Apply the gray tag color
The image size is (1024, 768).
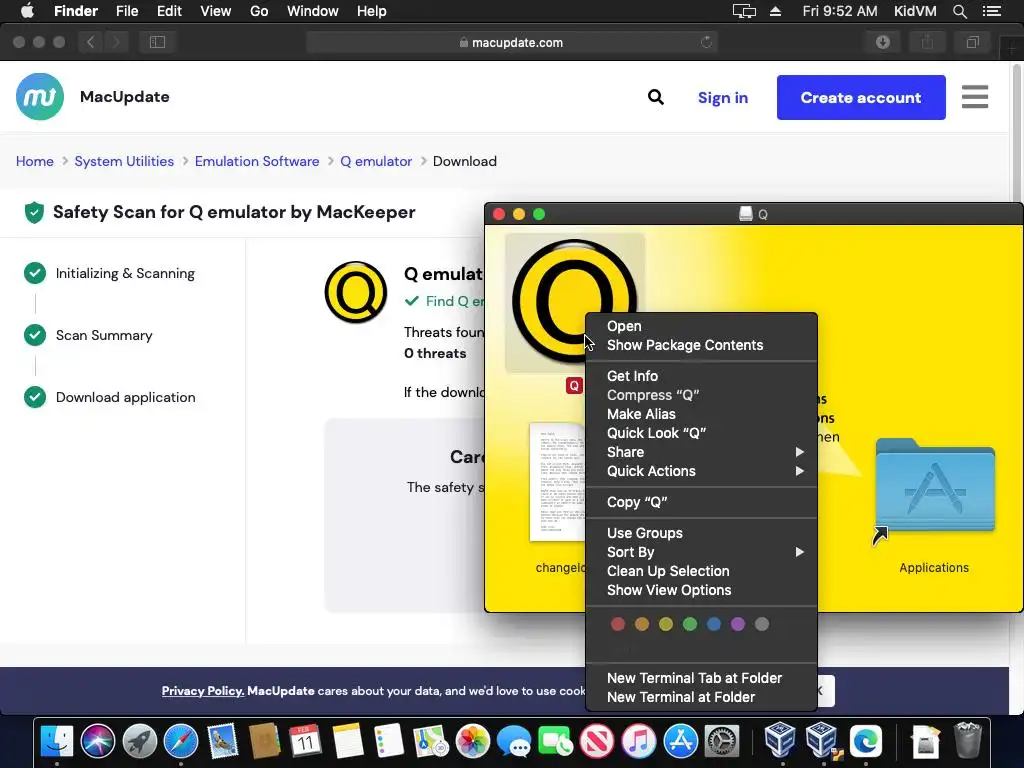[761, 624]
